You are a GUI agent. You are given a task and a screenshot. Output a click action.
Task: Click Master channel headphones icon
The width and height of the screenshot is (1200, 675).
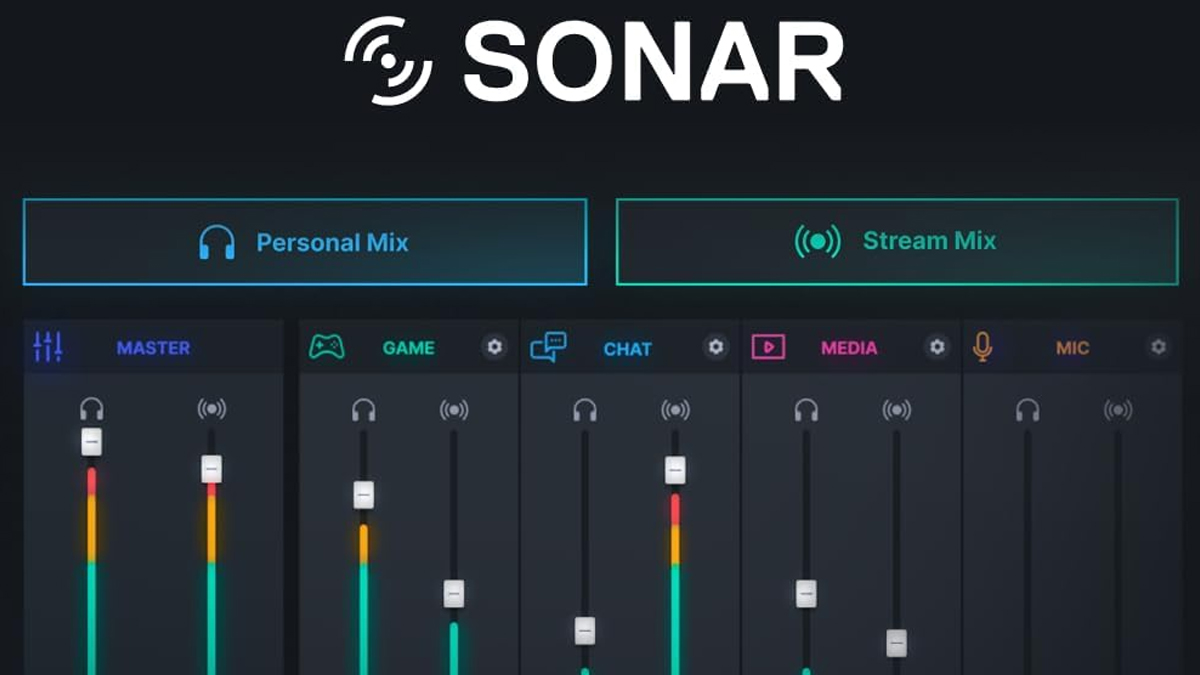coord(92,409)
